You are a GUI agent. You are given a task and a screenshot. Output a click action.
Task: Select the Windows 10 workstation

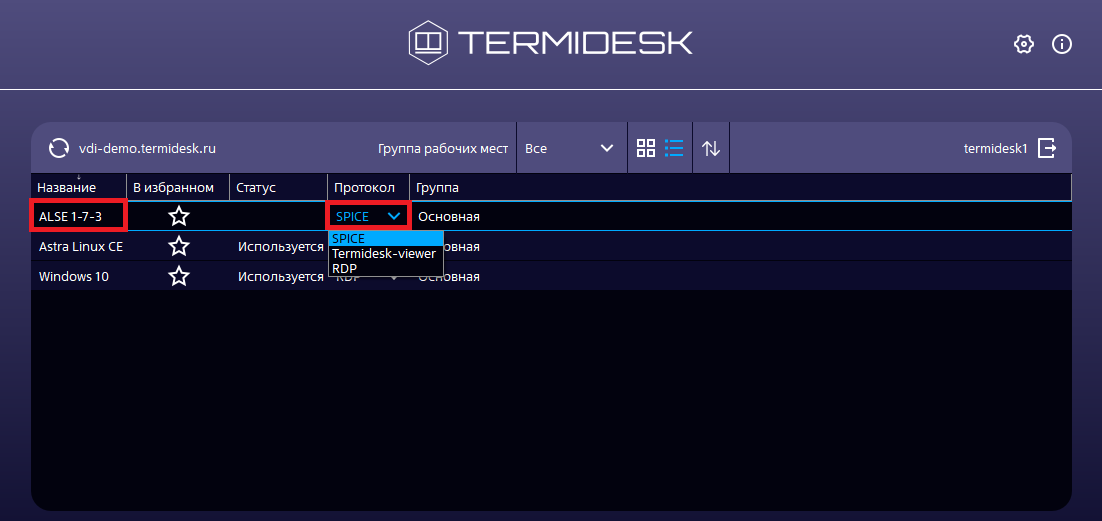[74, 277]
